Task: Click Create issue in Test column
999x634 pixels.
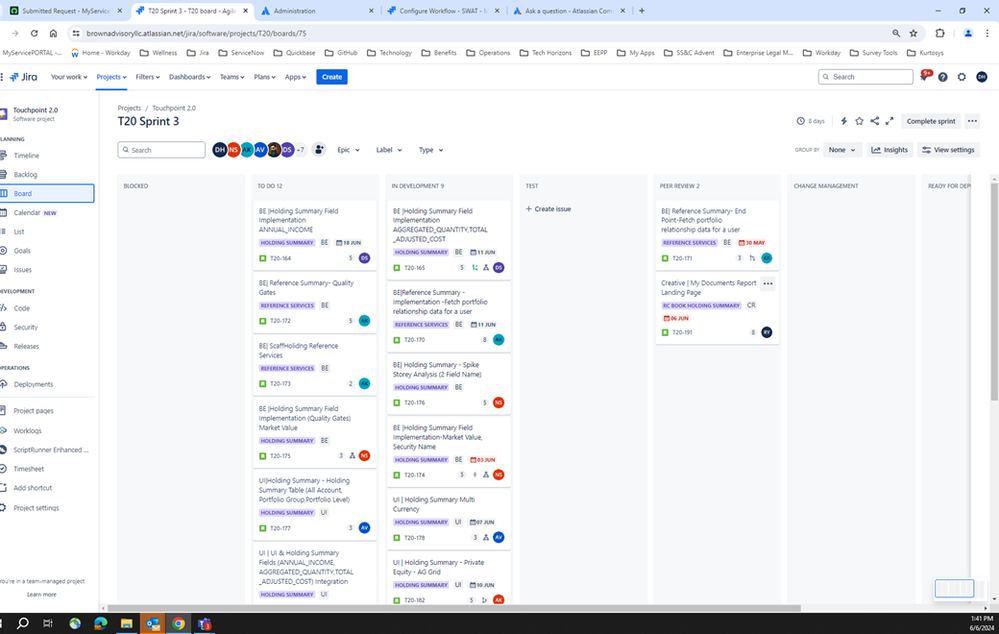Action: (548, 209)
